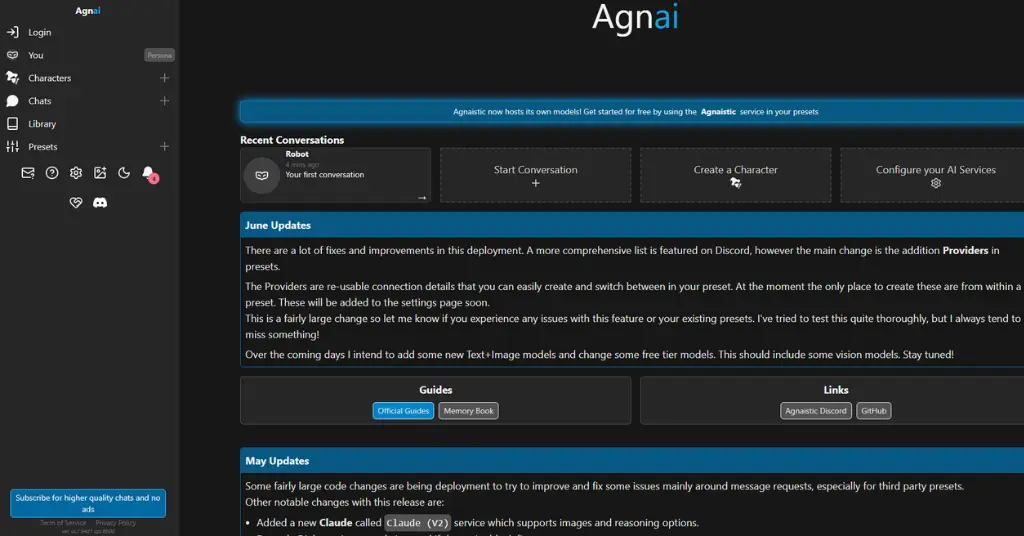Click the Create a Character card

[x=735, y=175]
